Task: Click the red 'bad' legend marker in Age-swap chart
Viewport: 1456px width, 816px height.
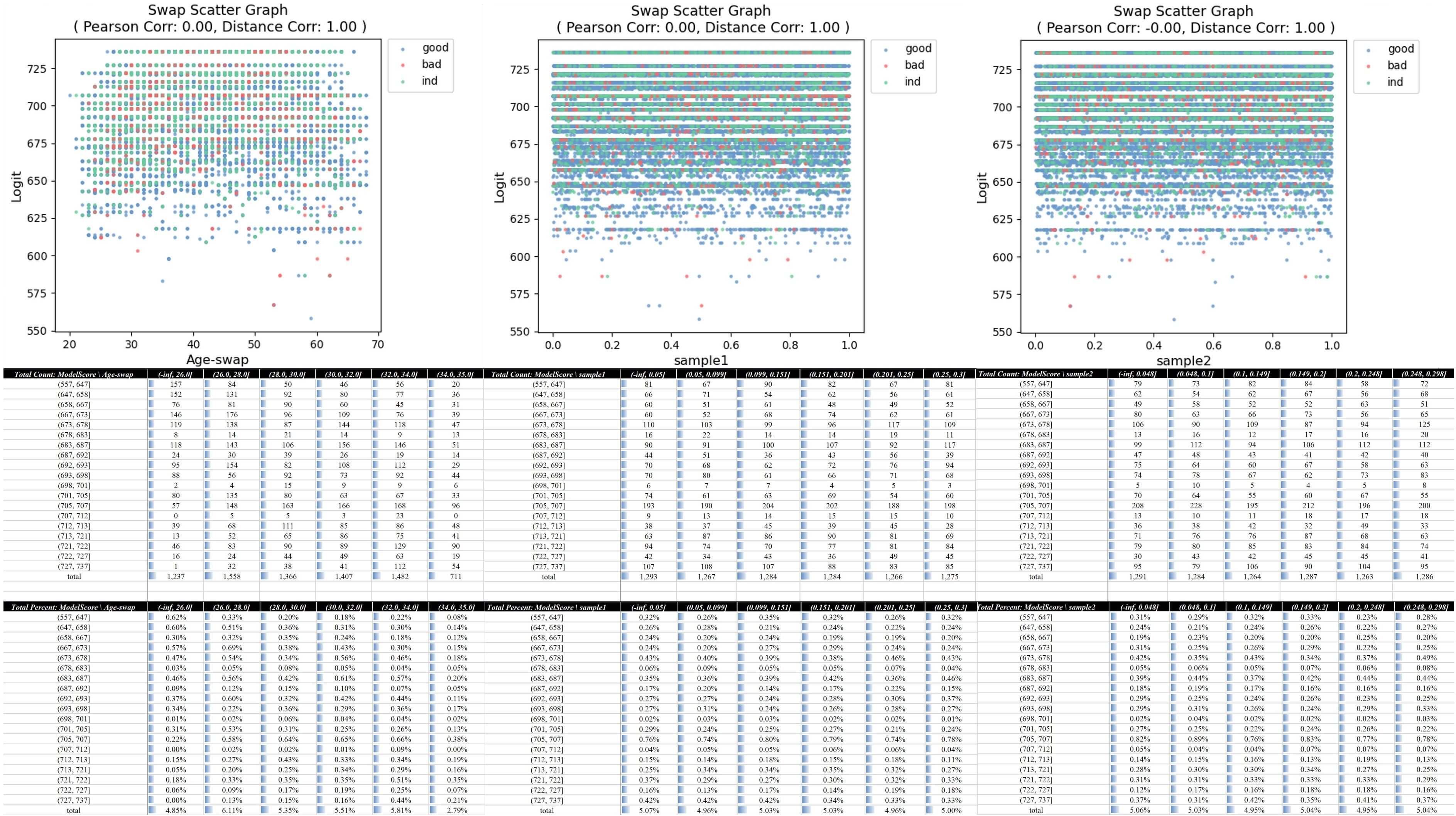Action: [403, 66]
